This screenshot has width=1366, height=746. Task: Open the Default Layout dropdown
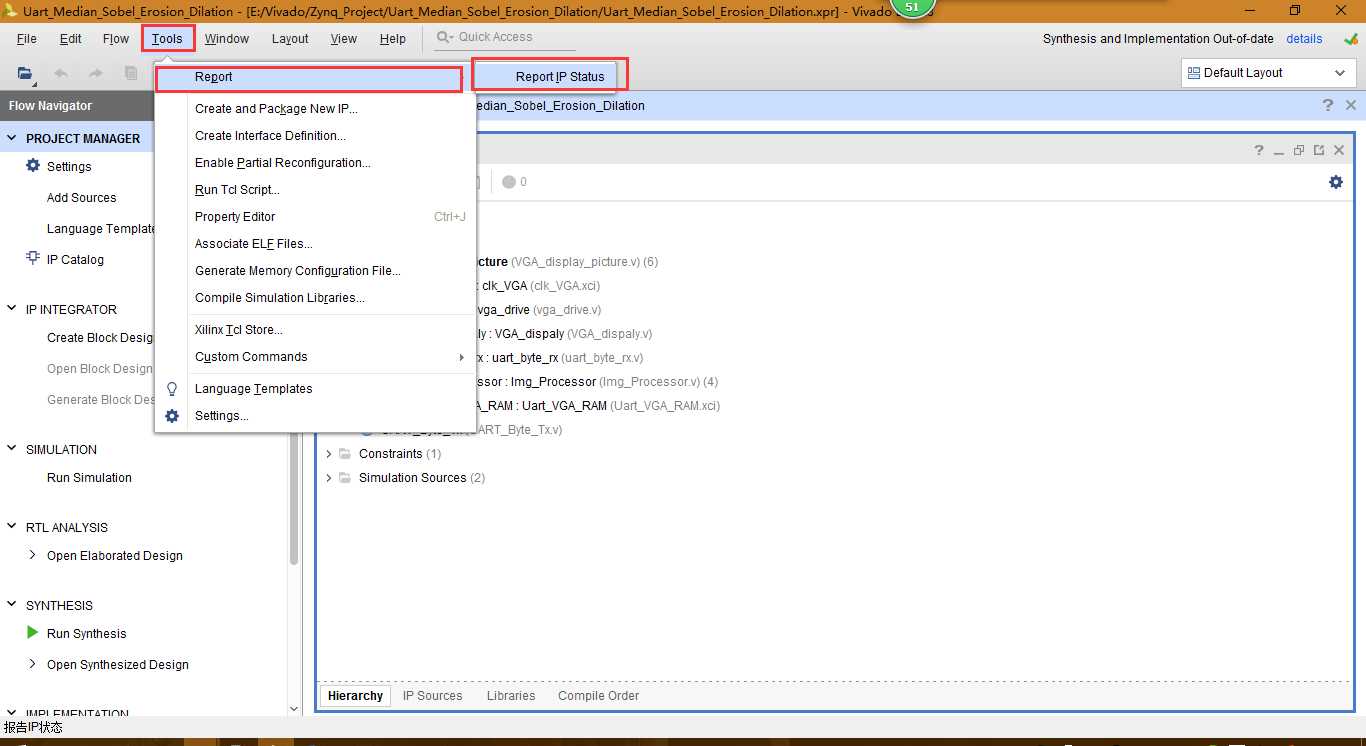(x=1268, y=73)
